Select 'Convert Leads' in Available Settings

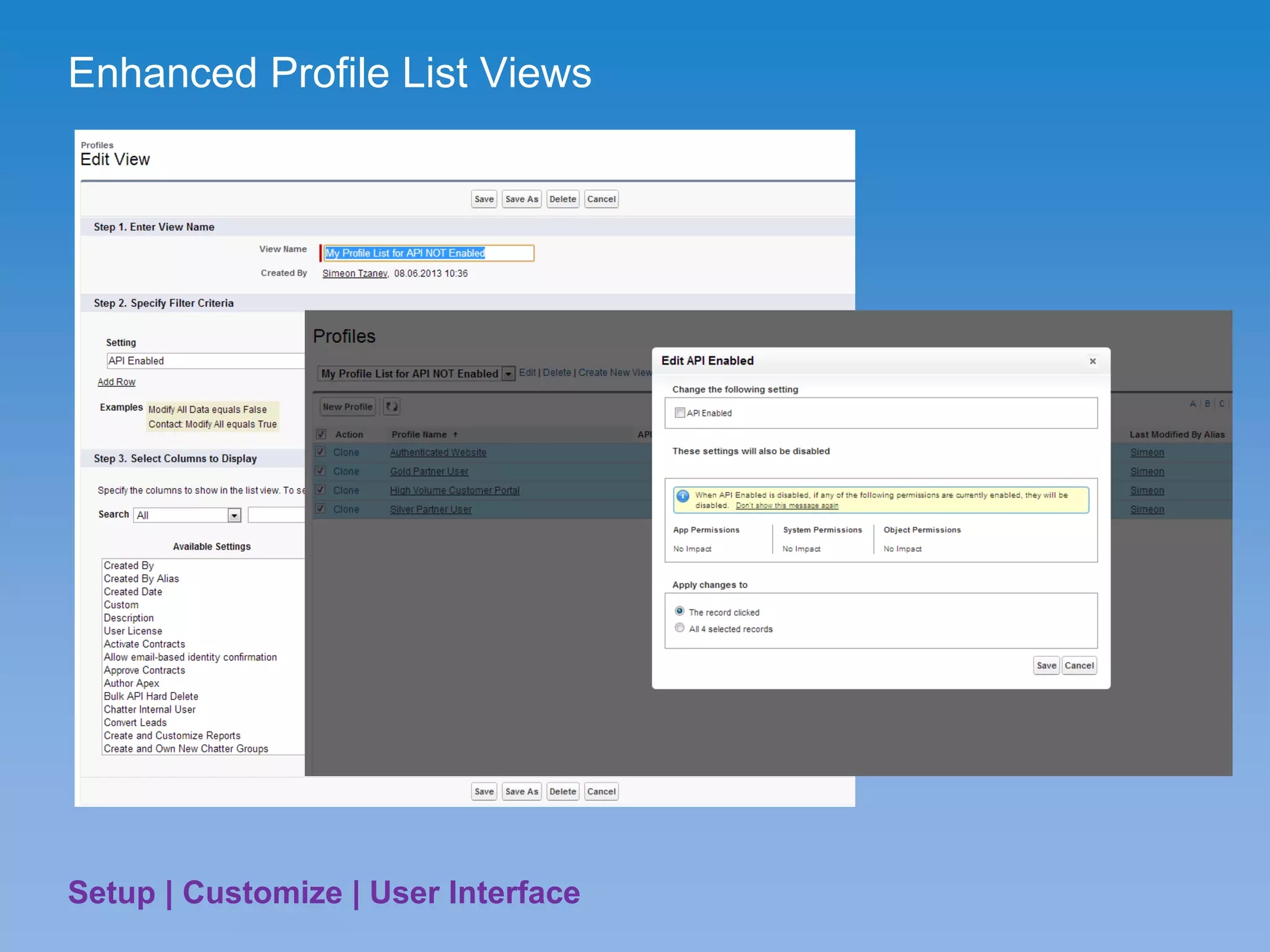135,722
